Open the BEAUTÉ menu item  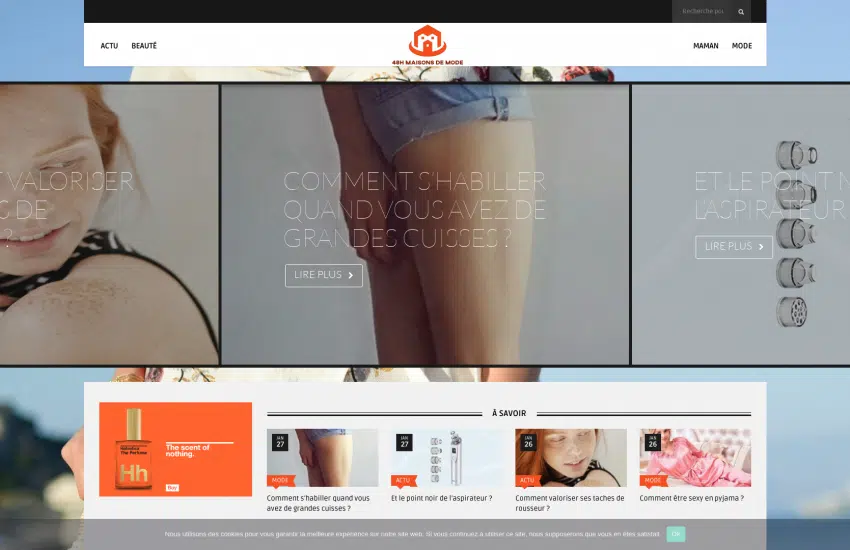point(144,46)
